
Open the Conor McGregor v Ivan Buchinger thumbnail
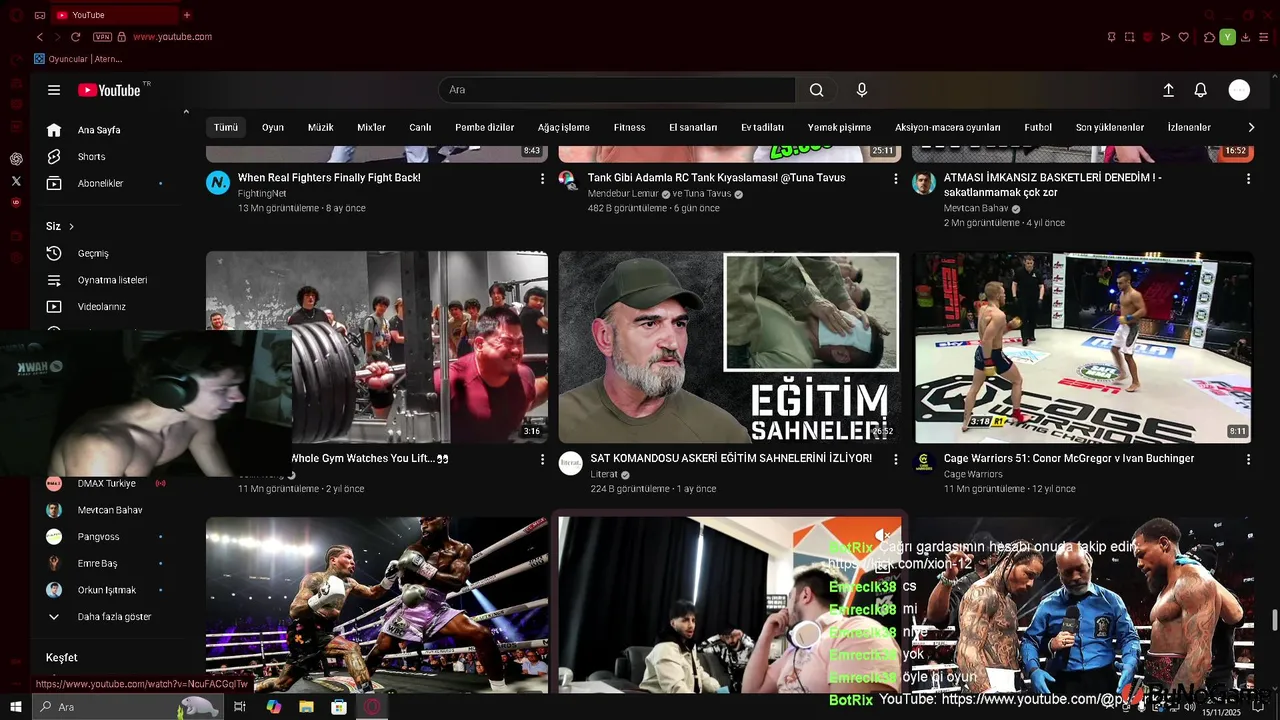(1082, 347)
